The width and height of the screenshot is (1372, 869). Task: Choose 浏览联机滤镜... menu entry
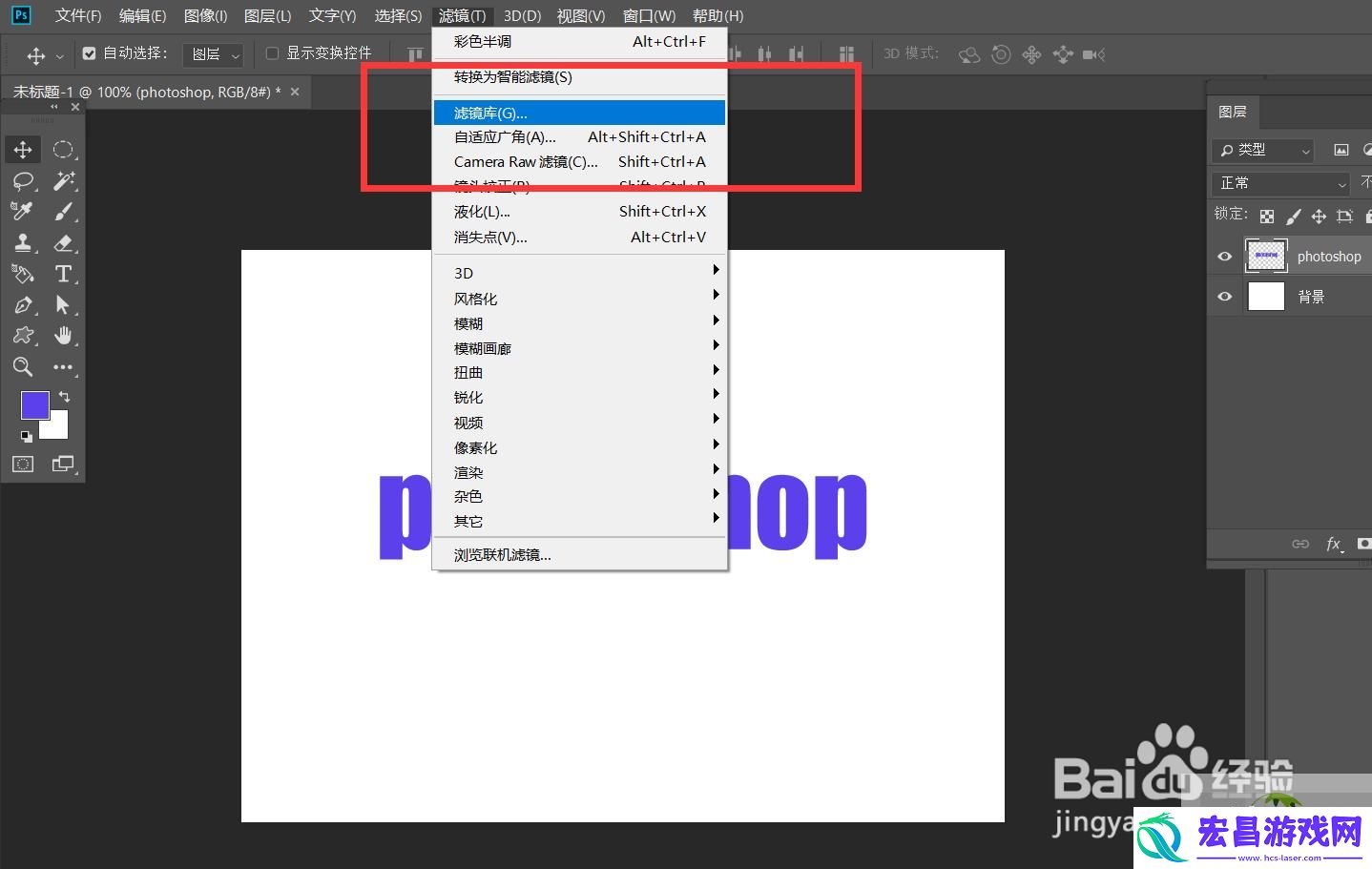[x=579, y=554]
